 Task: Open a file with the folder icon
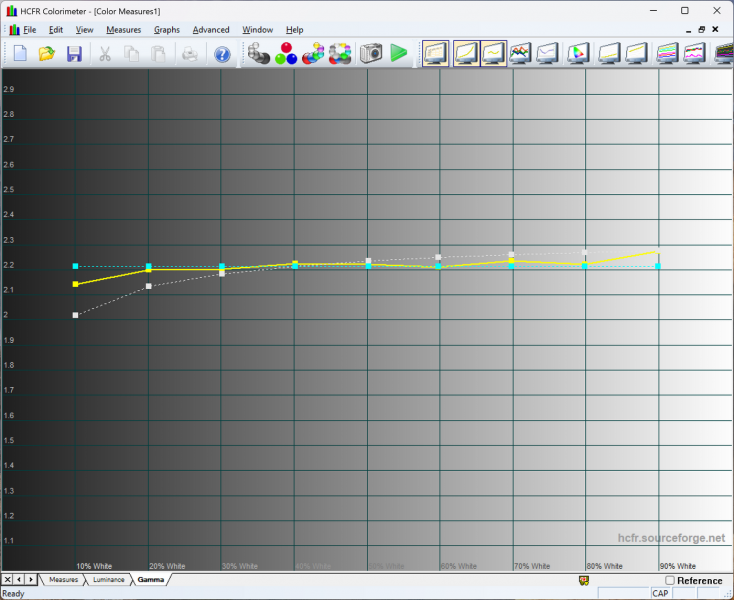click(x=46, y=54)
